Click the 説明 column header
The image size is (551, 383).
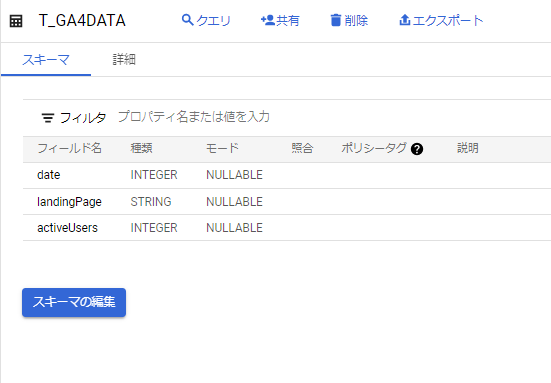click(x=468, y=148)
